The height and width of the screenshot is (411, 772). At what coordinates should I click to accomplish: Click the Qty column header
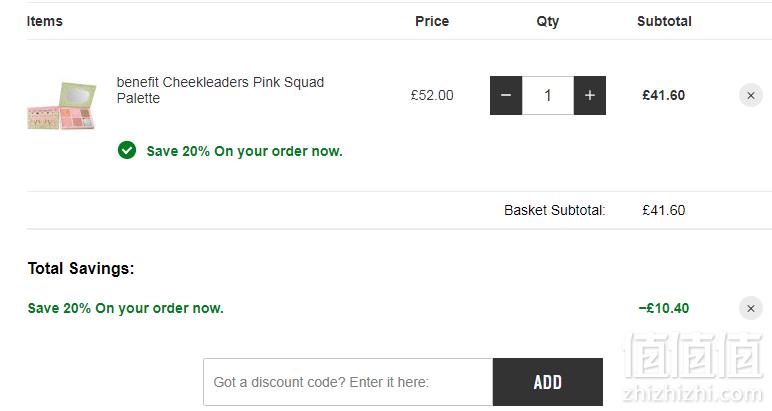pyautogui.click(x=547, y=22)
